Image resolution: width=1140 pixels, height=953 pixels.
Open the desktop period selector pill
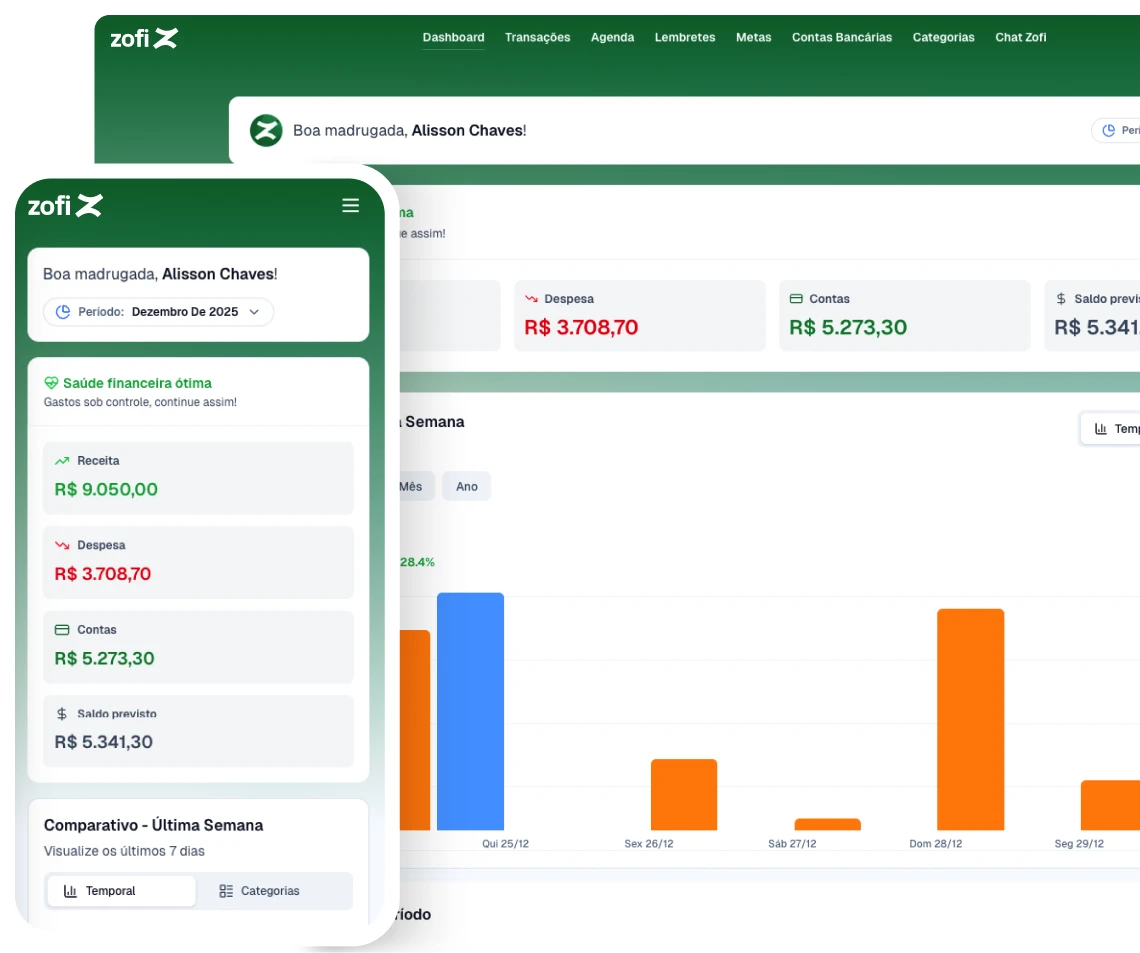point(1118,130)
